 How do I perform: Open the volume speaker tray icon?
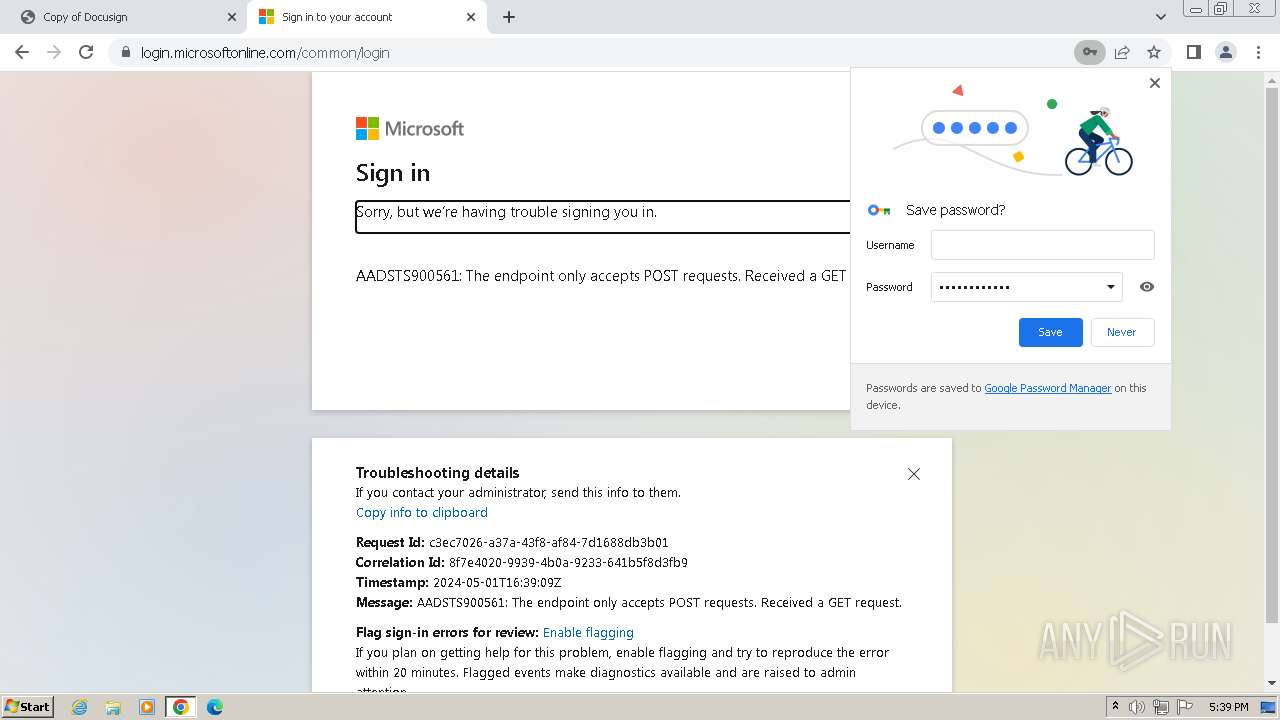click(x=1137, y=707)
